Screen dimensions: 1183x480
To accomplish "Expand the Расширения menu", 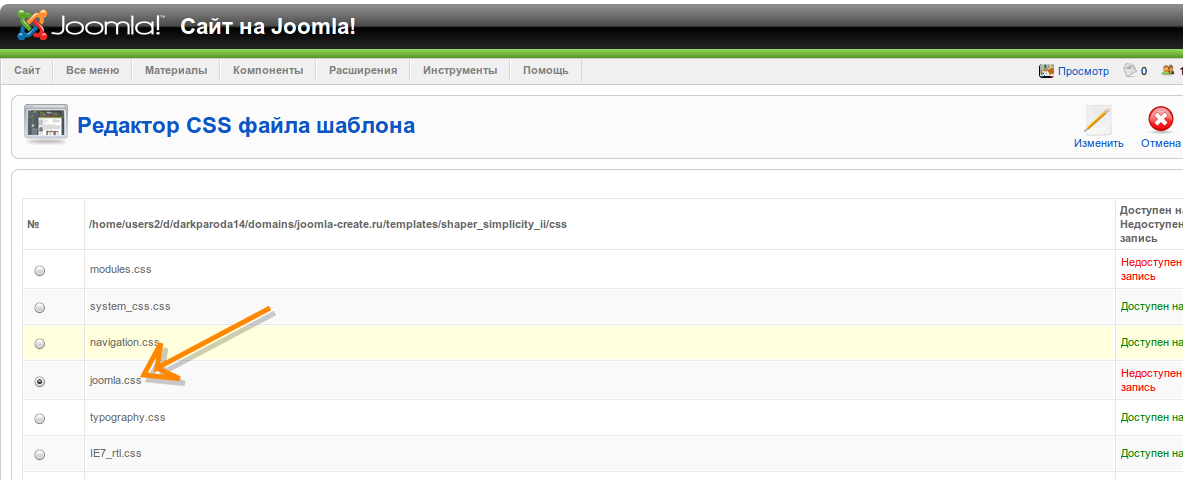I will click(363, 71).
